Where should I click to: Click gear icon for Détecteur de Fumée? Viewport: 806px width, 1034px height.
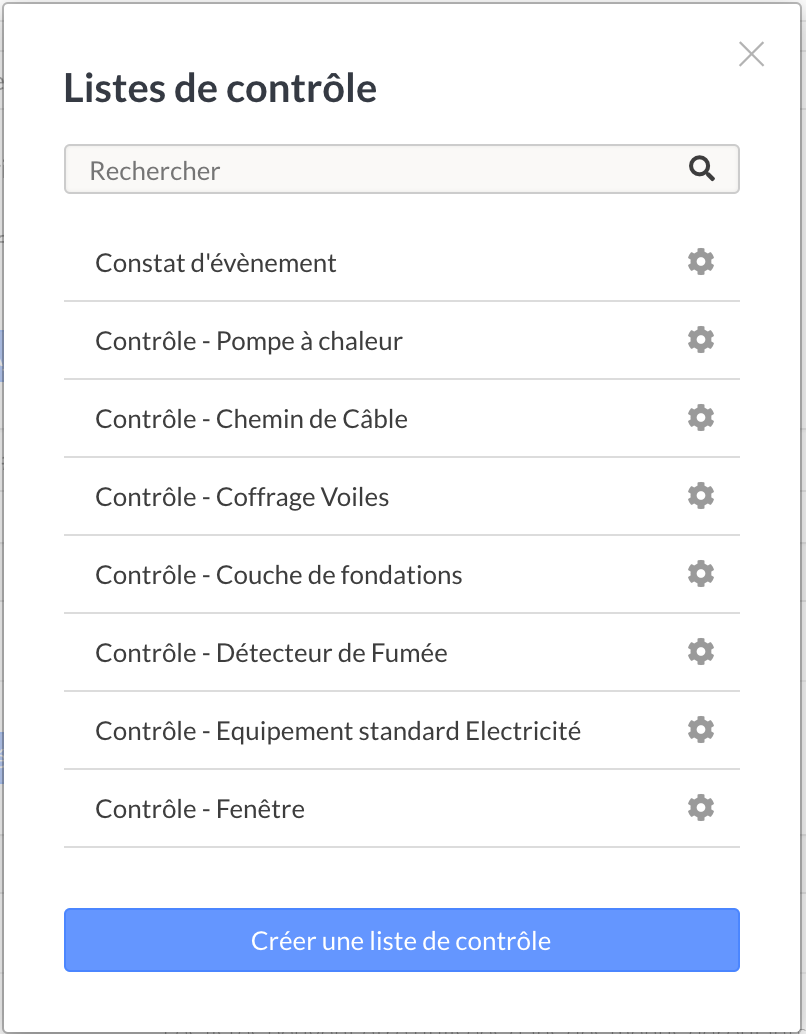700,652
